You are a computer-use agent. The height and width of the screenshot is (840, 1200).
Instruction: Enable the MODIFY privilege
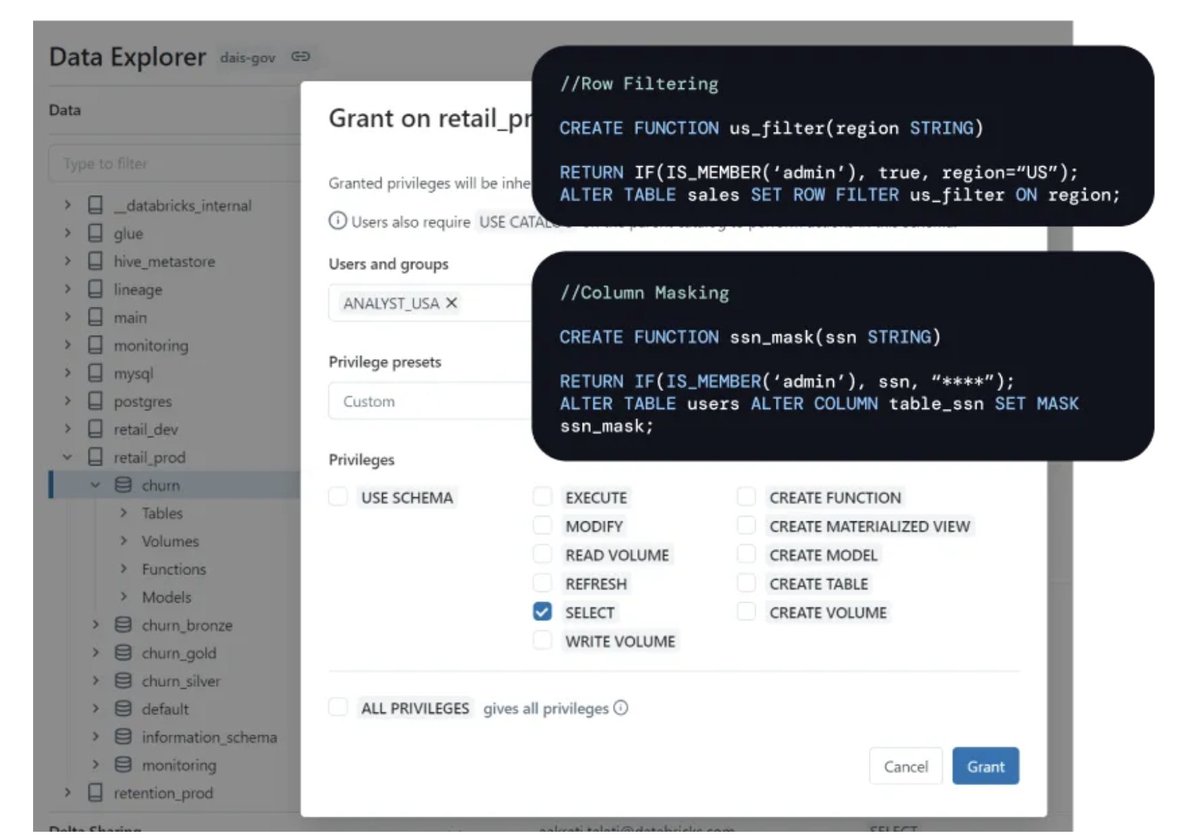pos(543,525)
